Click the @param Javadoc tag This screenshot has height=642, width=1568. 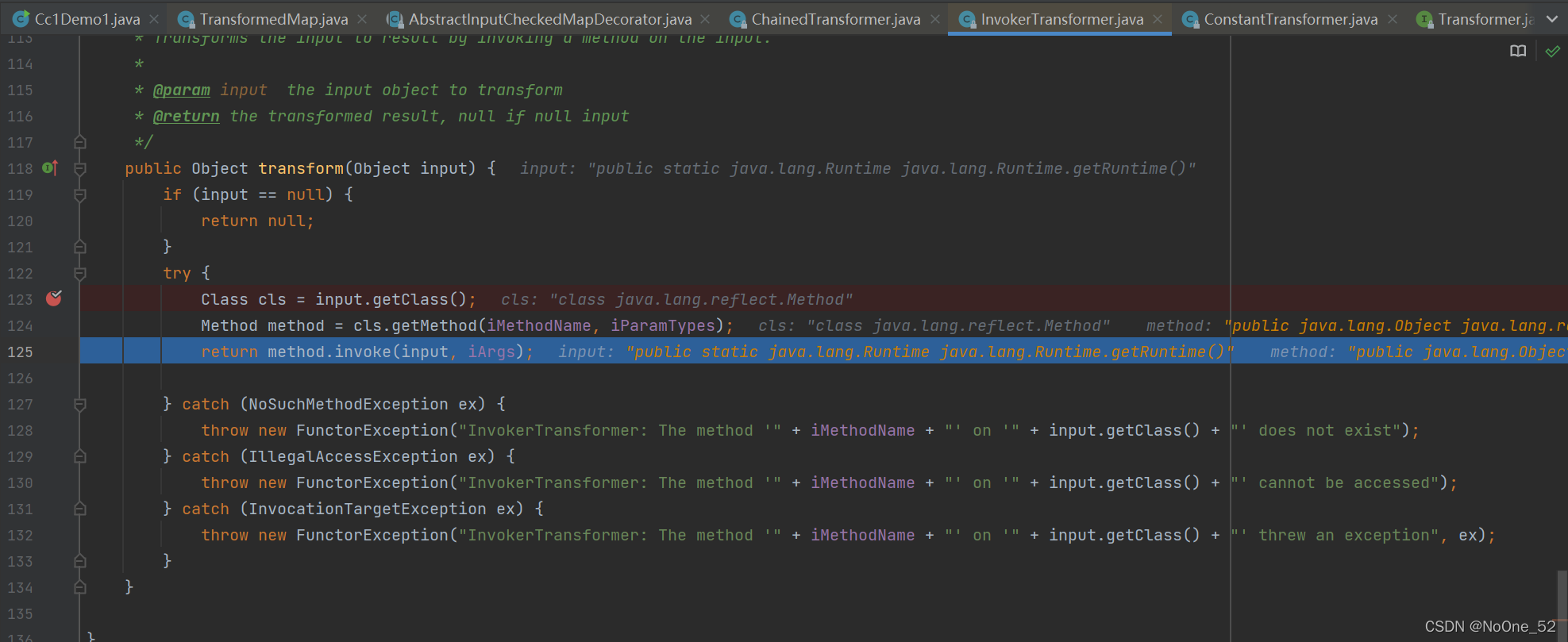point(182,90)
